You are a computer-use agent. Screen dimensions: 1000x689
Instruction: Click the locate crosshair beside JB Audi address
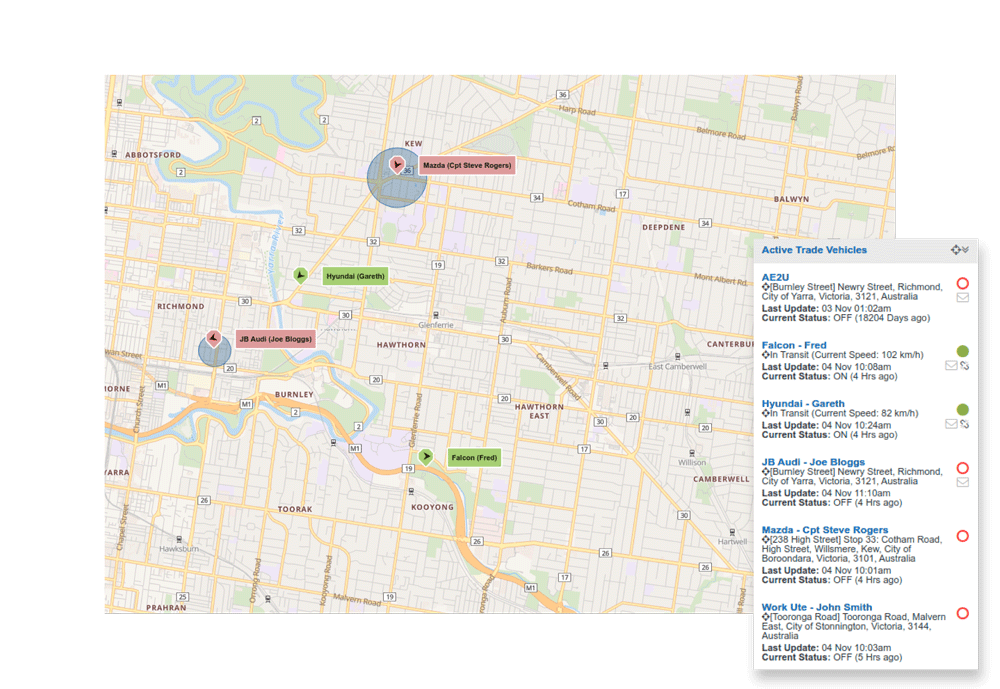(x=765, y=471)
